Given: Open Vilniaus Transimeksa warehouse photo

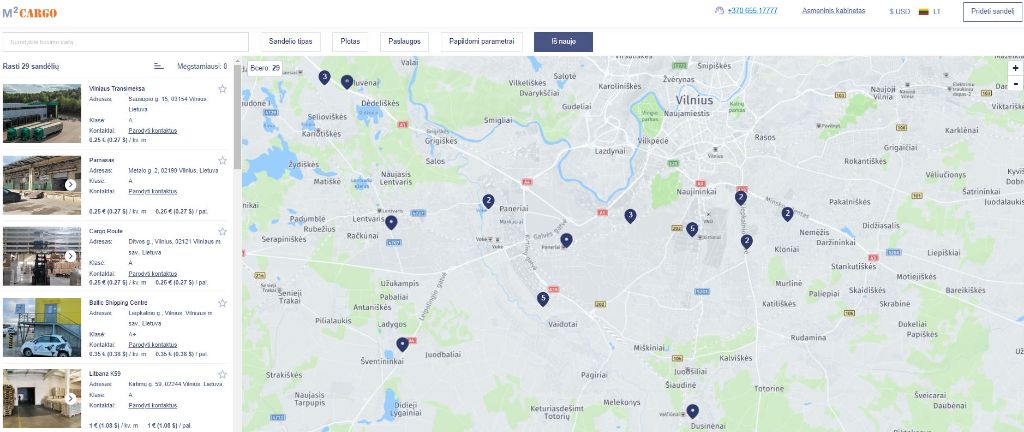Looking at the screenshot, I should pos(42,114).
